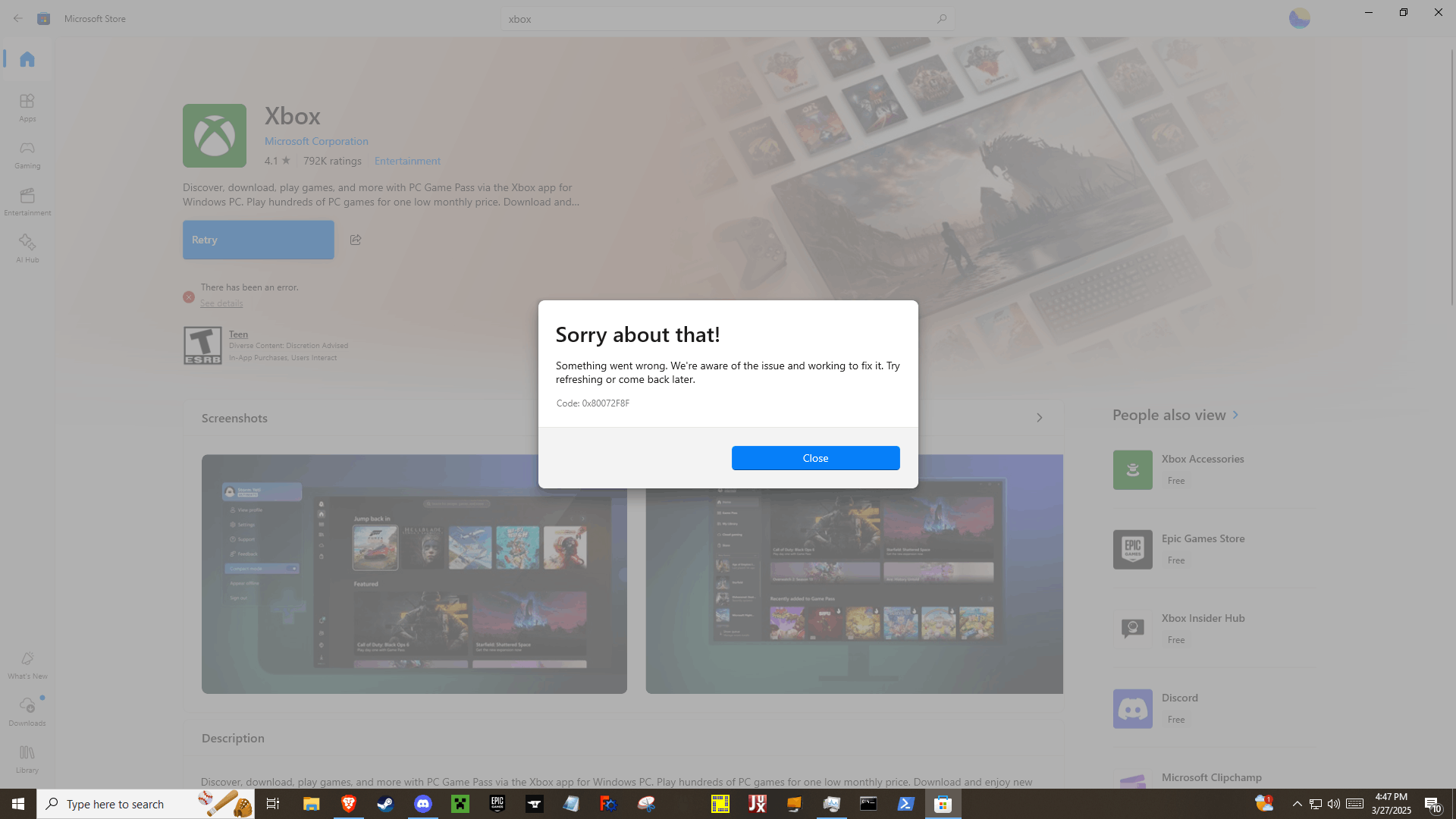Open See details error link
Screen dimensions: 1456x819
pos(221,303)
